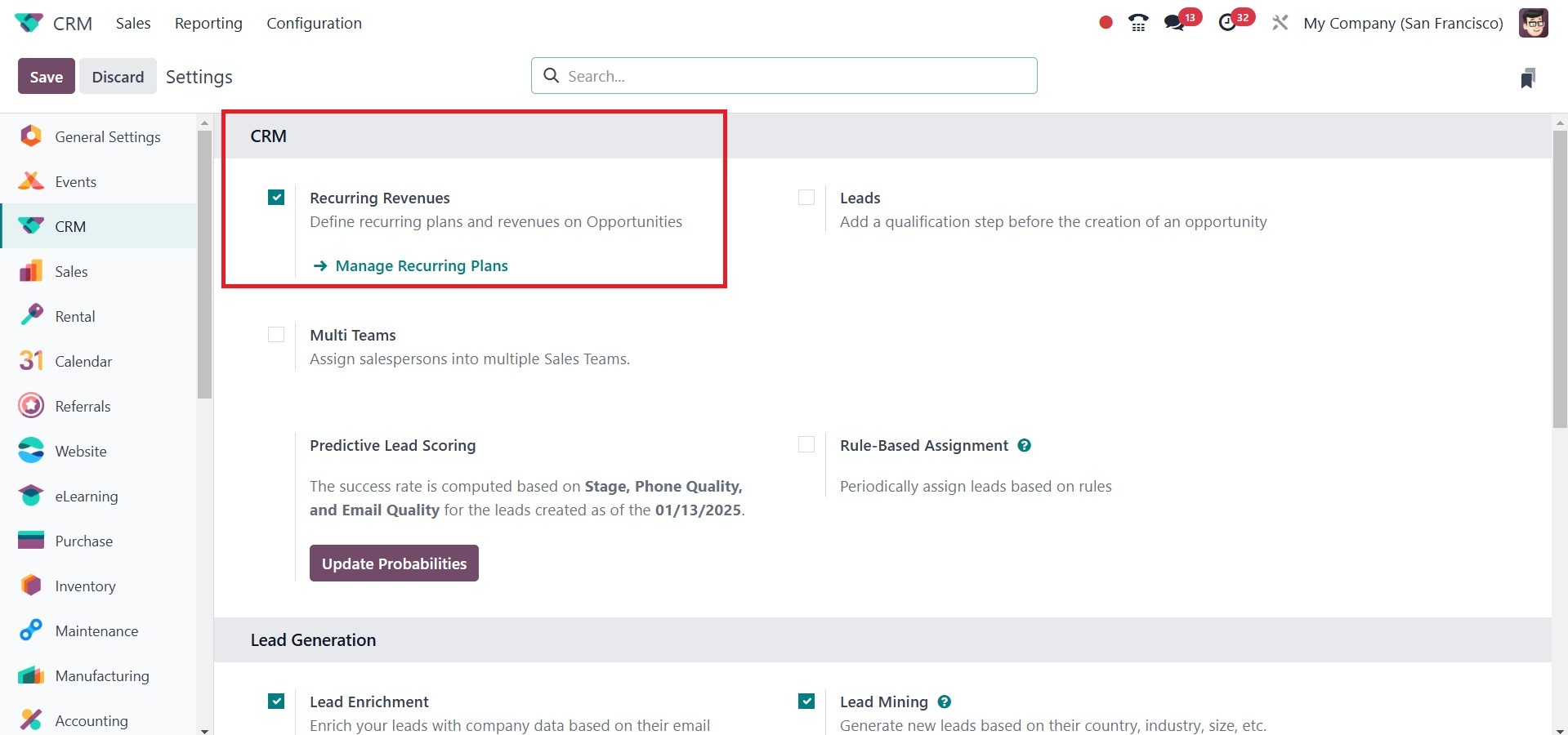Open the VoIP phone icon
Screen dimensions: 1568x735
(1138, 23)
